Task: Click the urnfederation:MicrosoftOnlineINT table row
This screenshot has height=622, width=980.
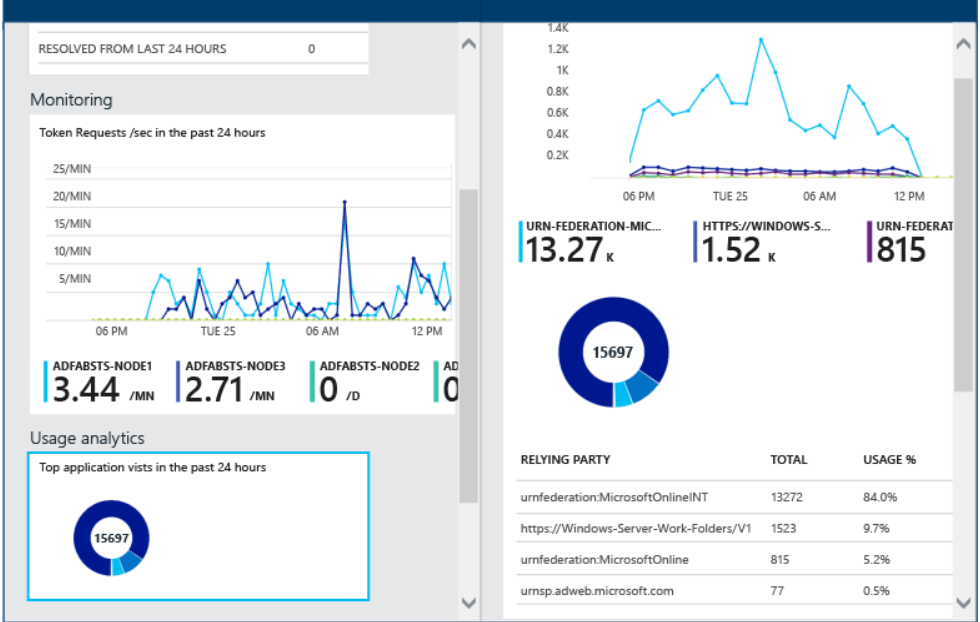Action: pos(720,496)
